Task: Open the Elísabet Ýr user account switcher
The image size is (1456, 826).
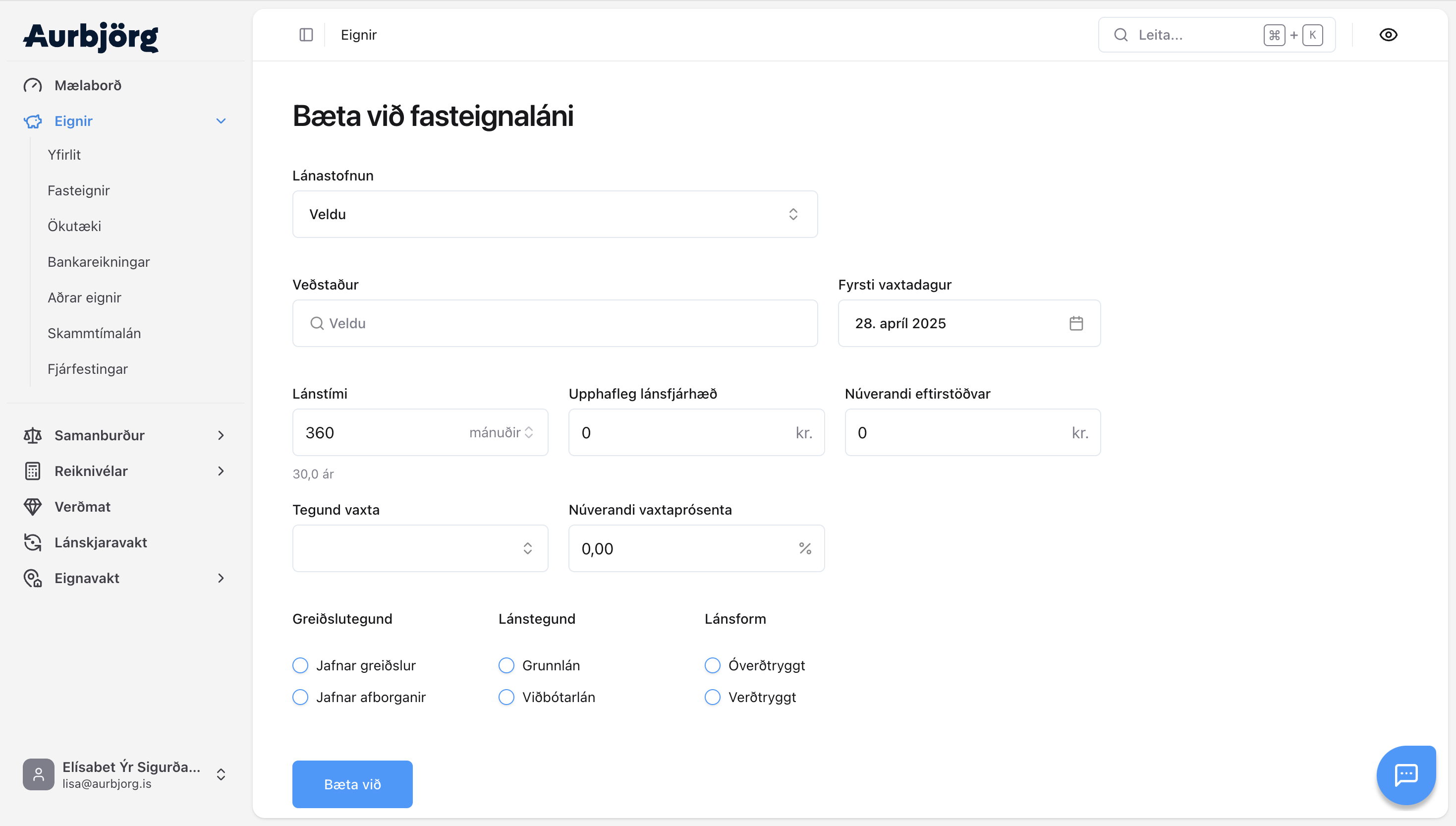Action: tap(125, 774)
